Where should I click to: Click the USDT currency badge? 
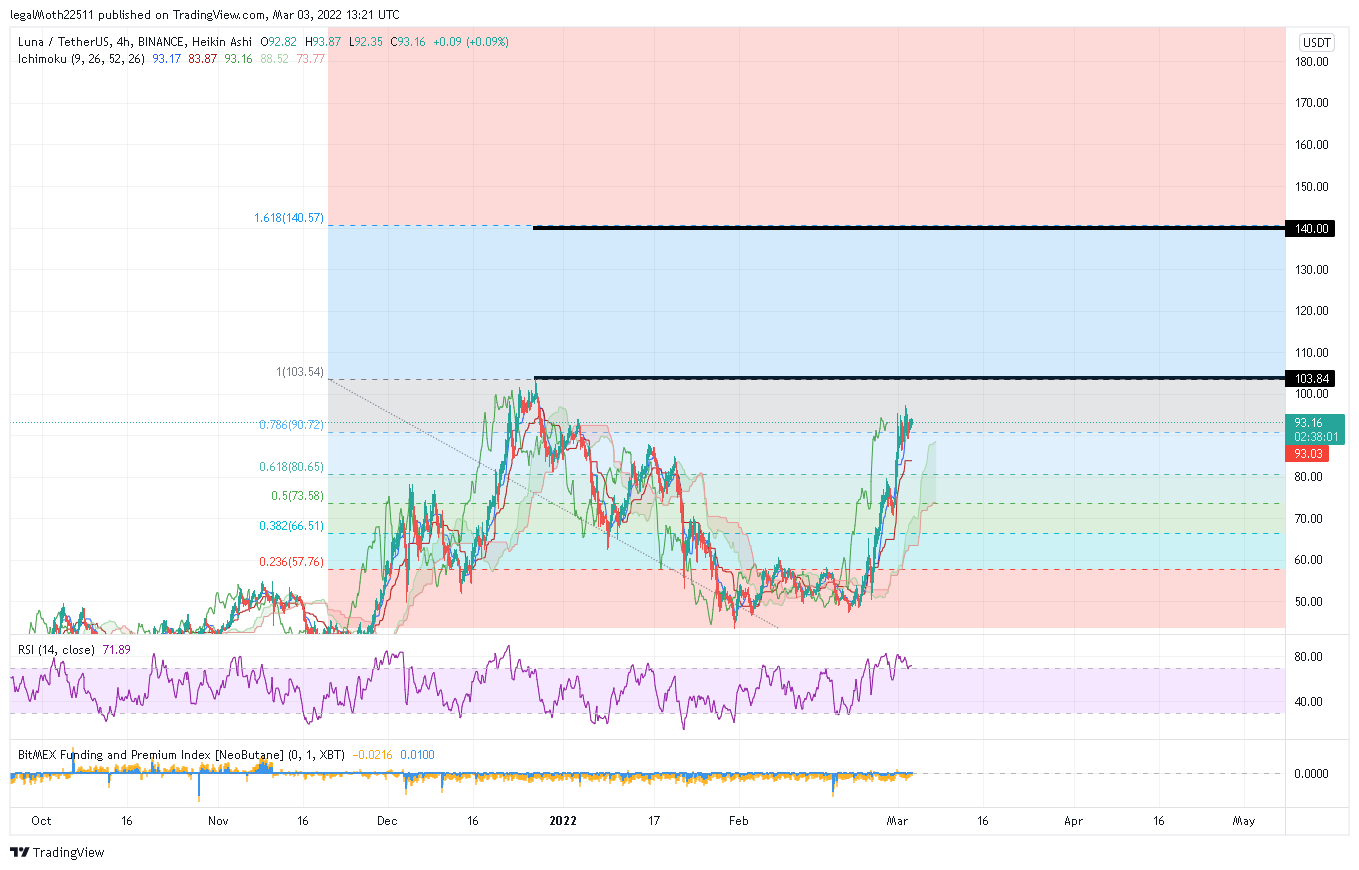click(x=1315, y=42)
